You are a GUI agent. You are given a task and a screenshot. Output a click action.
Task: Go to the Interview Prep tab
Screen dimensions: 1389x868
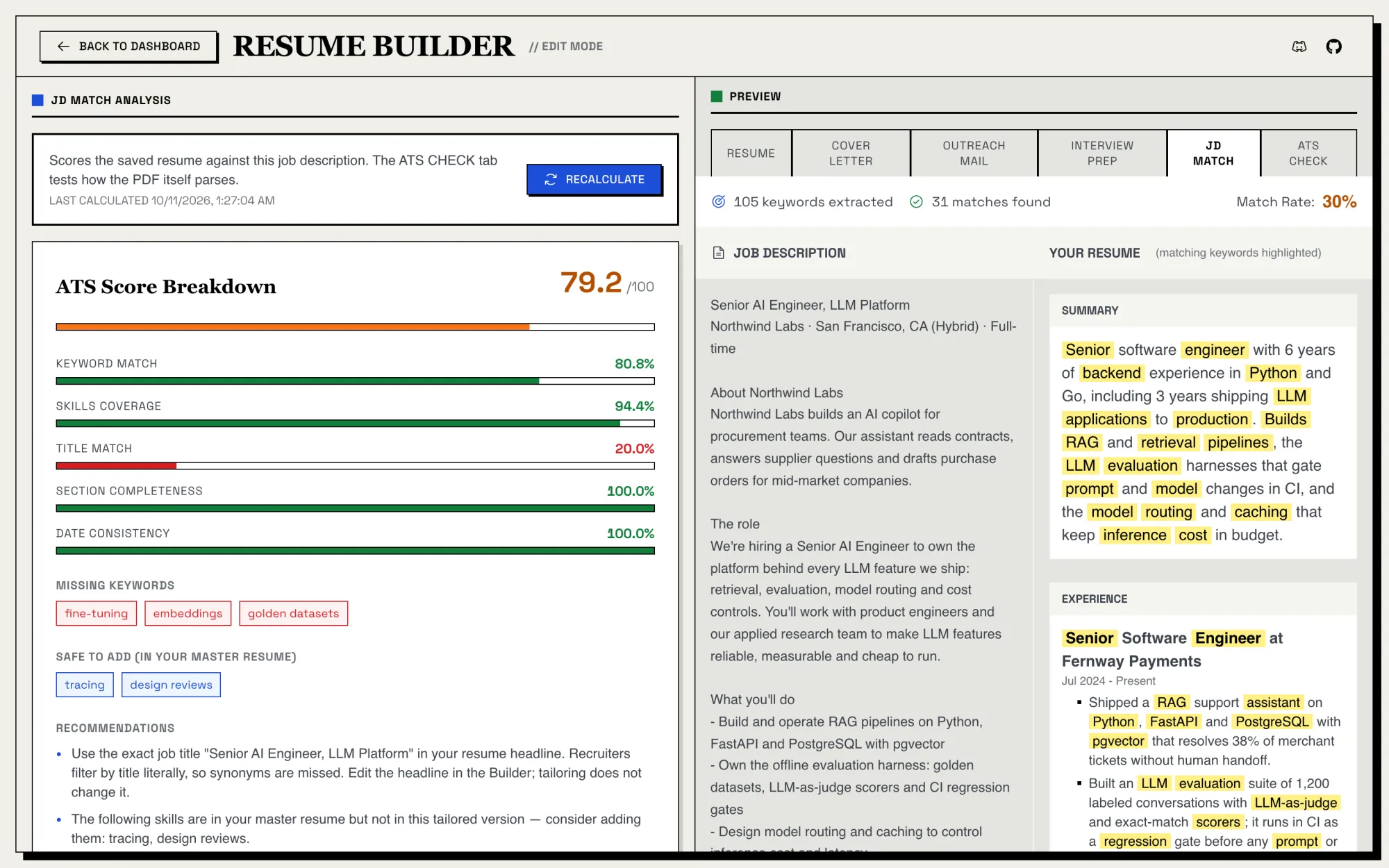tap(1102, 153)
